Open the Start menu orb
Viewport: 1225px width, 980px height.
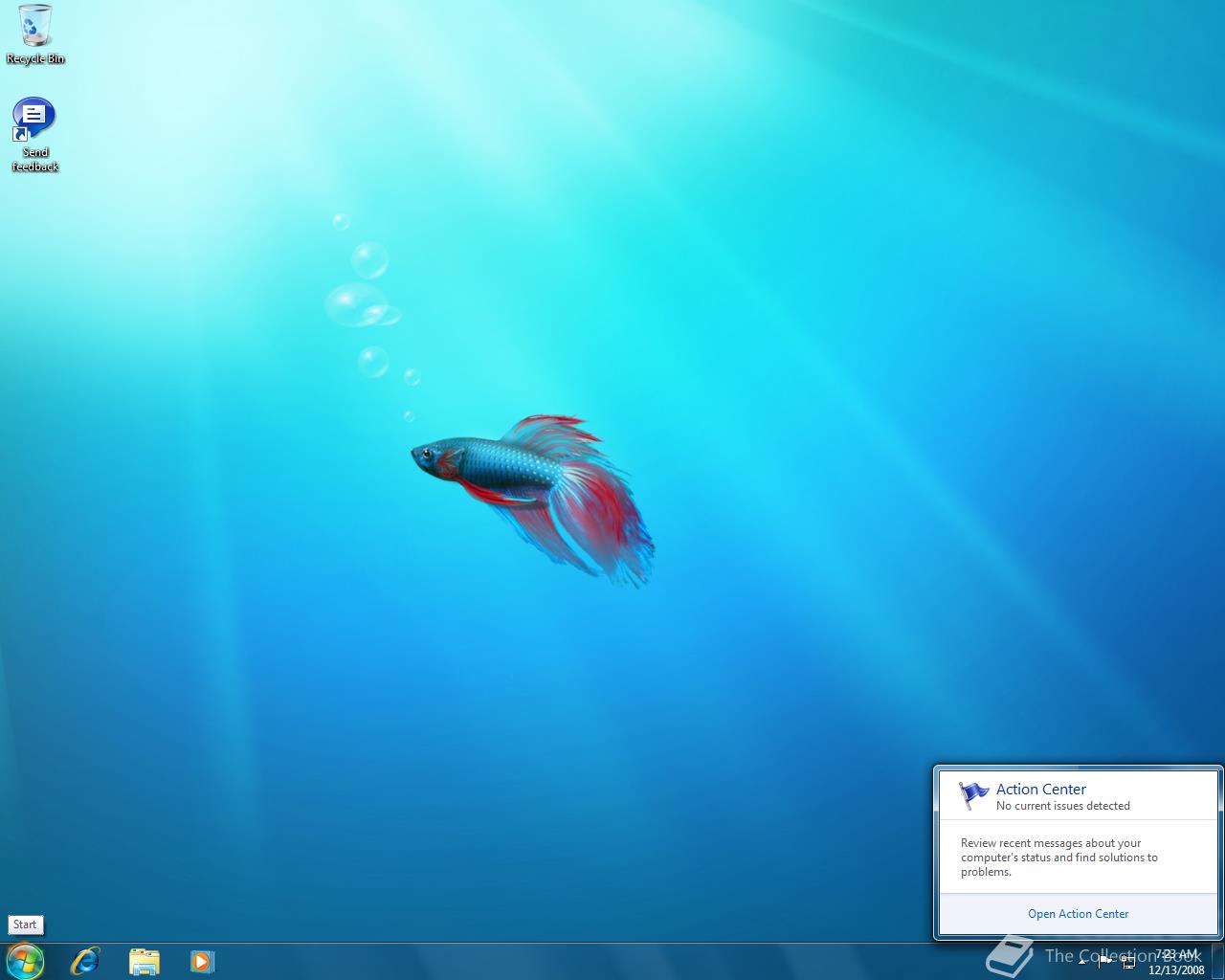click(x=25, y=961)
